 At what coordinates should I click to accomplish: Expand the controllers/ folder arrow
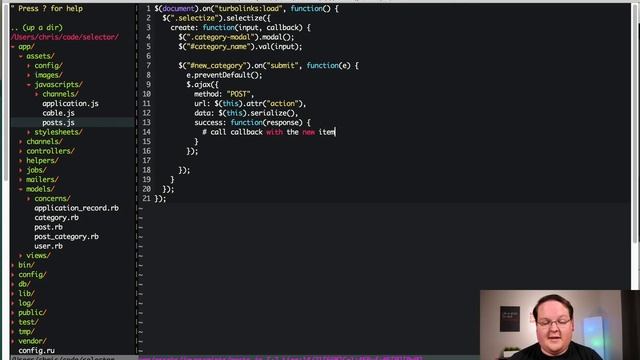21,151
